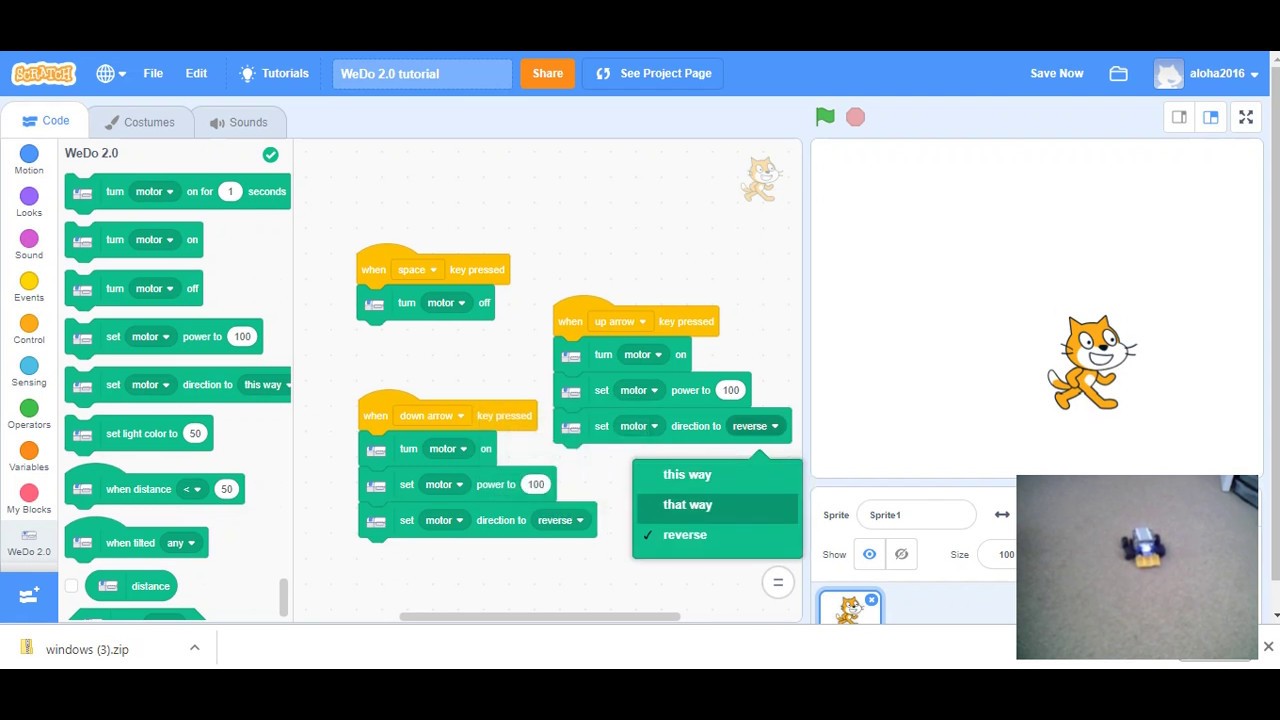Screen dimensions: 1280x720
Task: Edit the project title field
Action: pos(422,73)
